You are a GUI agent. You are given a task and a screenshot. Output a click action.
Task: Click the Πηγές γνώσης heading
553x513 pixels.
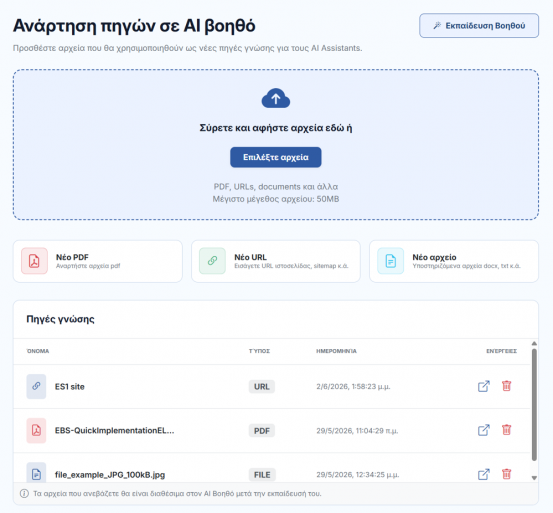click(61, 319)
